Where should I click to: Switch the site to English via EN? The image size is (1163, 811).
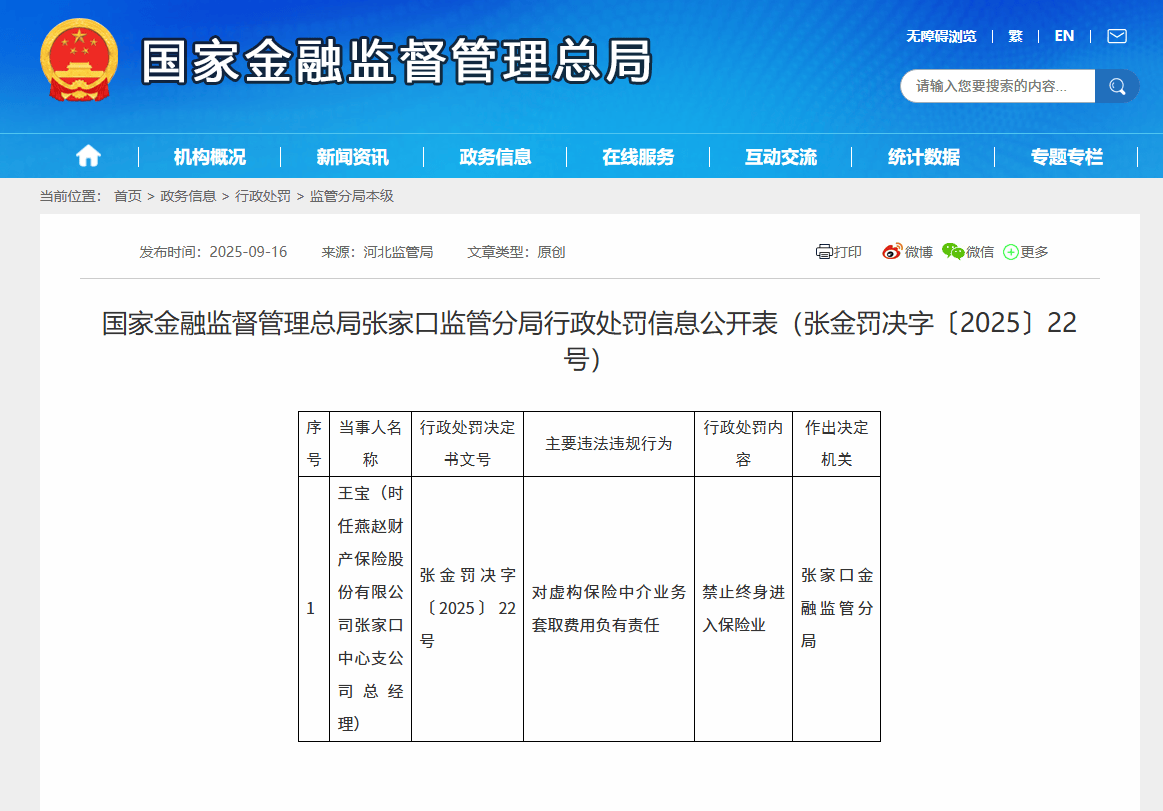[1063, 36]
